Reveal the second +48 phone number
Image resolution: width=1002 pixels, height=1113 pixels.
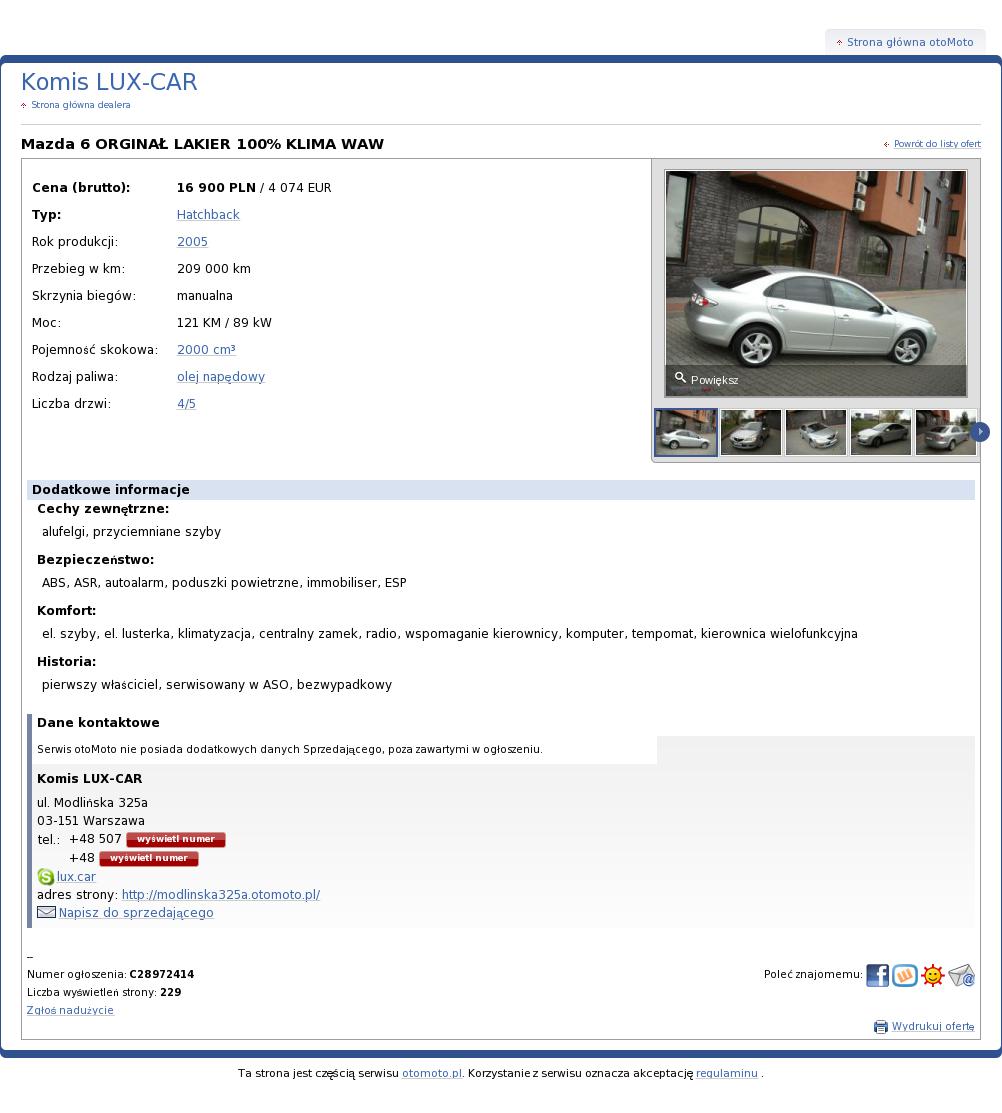click(x=149, y=858)
